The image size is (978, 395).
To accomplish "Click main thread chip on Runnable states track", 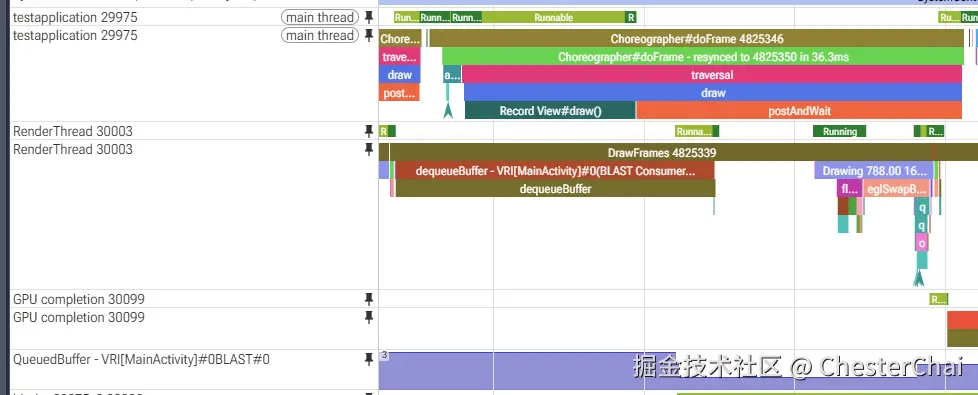I will [320, 17].
